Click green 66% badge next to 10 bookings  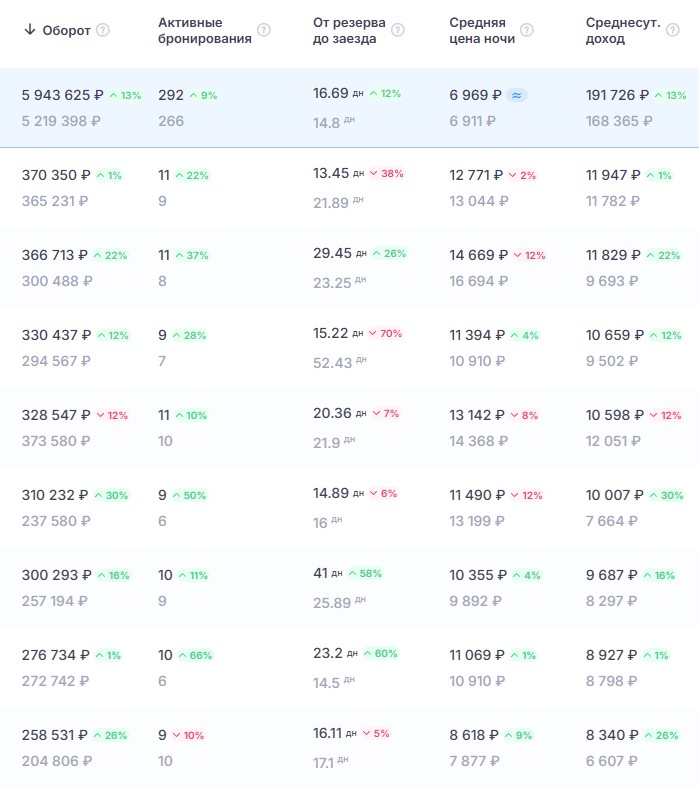196,655
